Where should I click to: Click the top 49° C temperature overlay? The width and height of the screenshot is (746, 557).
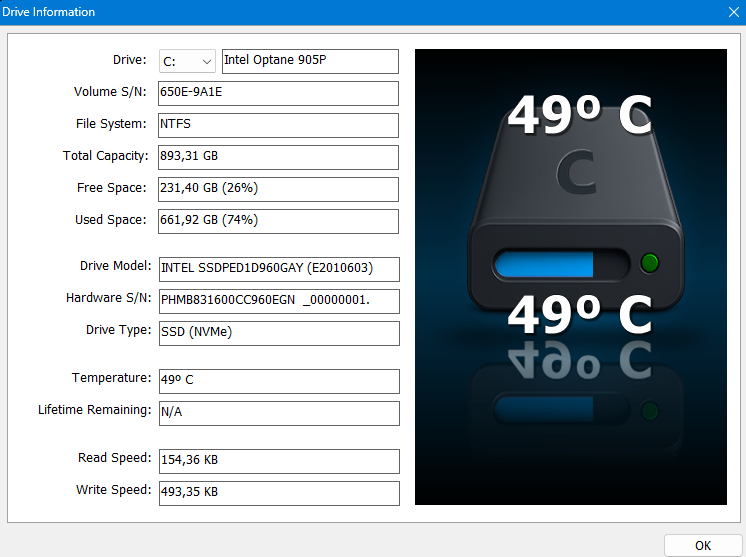579,115
